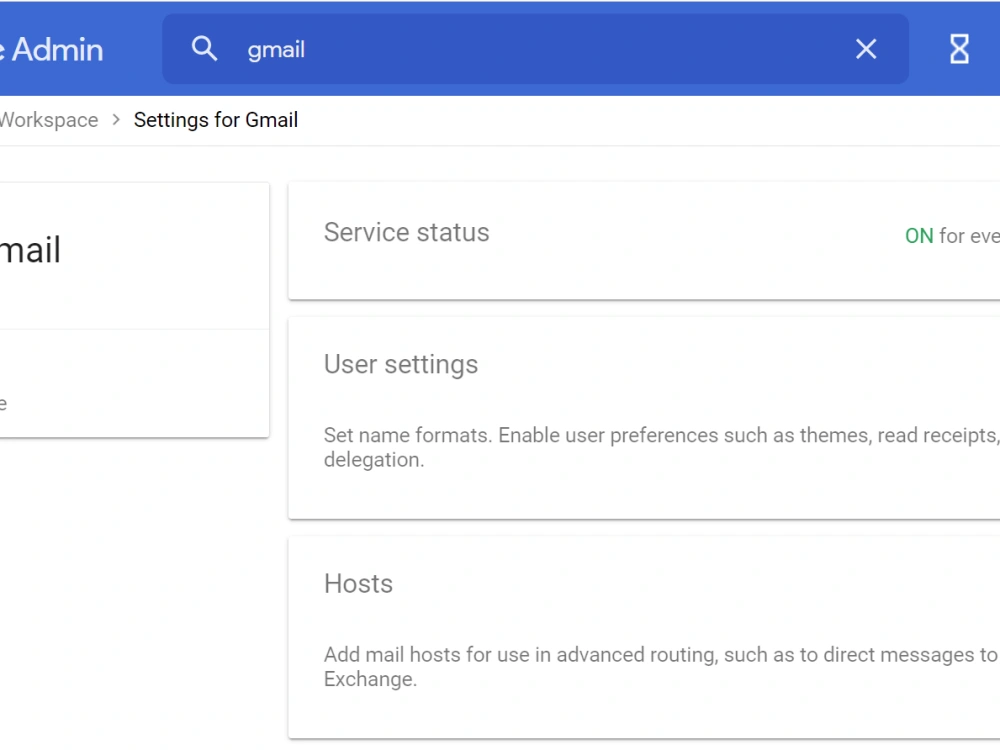The image size is (1000, 750).
Task: Click the Gmail title in the left card
Action: tap(30, 249)
